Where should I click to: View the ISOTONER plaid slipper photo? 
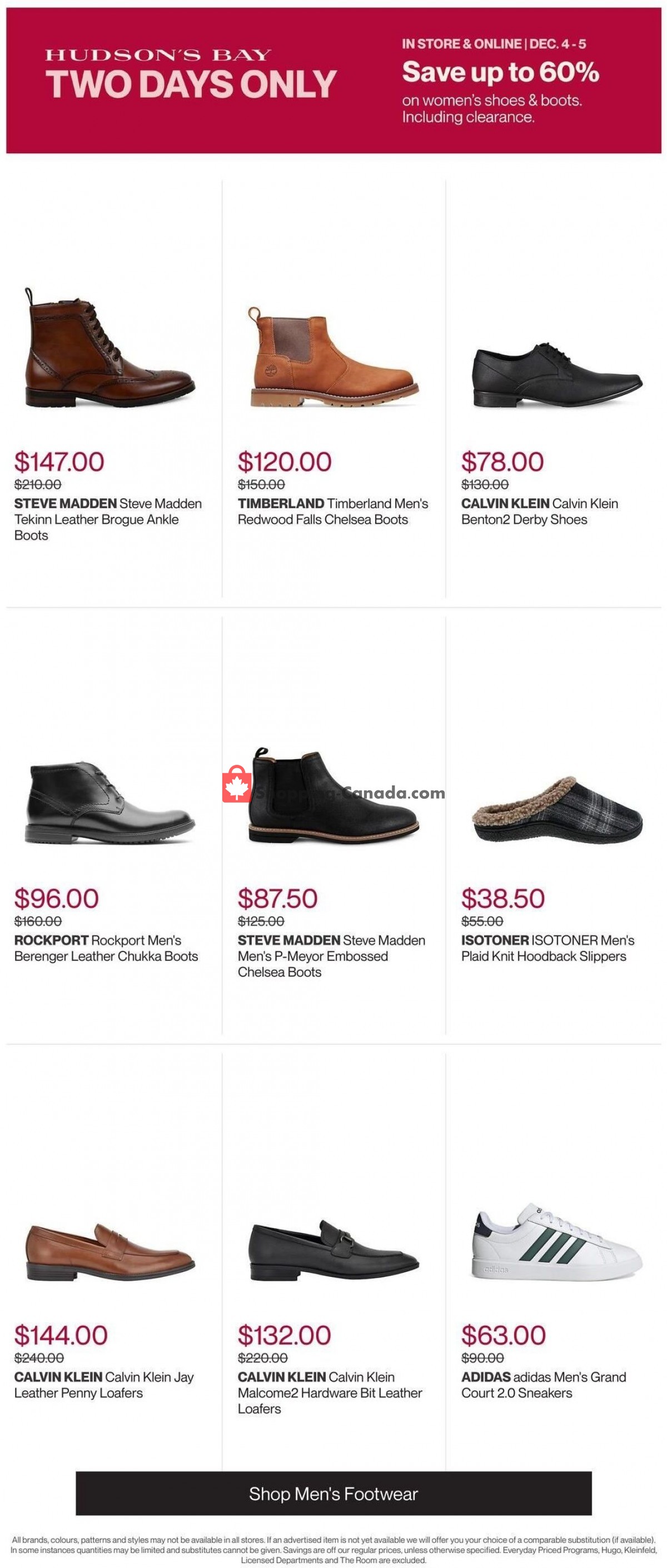tap(557, 810)
